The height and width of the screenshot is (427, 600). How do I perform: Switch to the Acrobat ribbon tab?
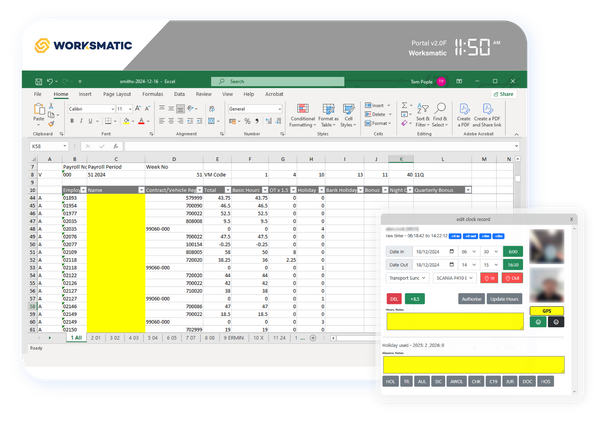(x=274, y=94)
